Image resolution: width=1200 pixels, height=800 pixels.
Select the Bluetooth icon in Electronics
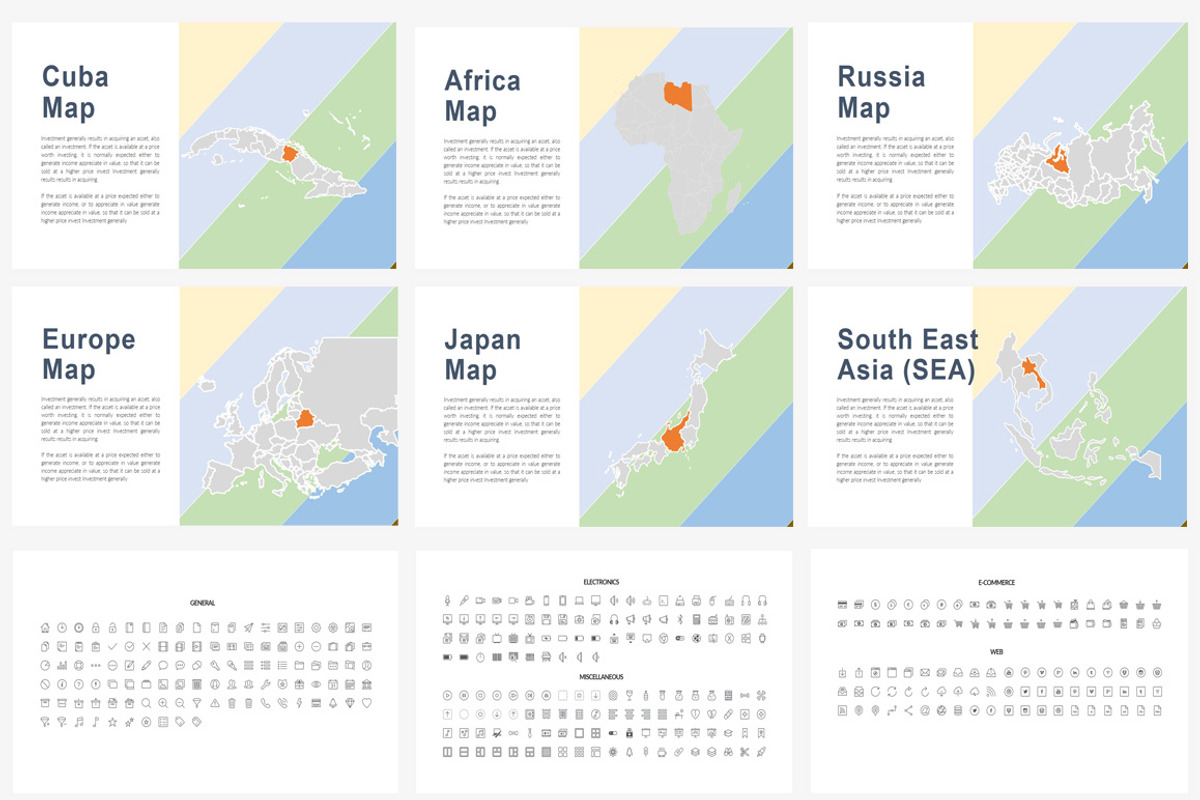tap(680, 619)
